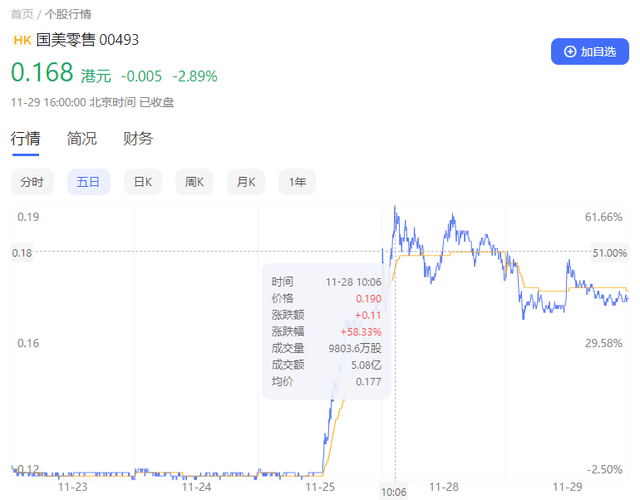
Task: Click the 加自选 add-to-watchlist button
Action: [x=590, y=51]
